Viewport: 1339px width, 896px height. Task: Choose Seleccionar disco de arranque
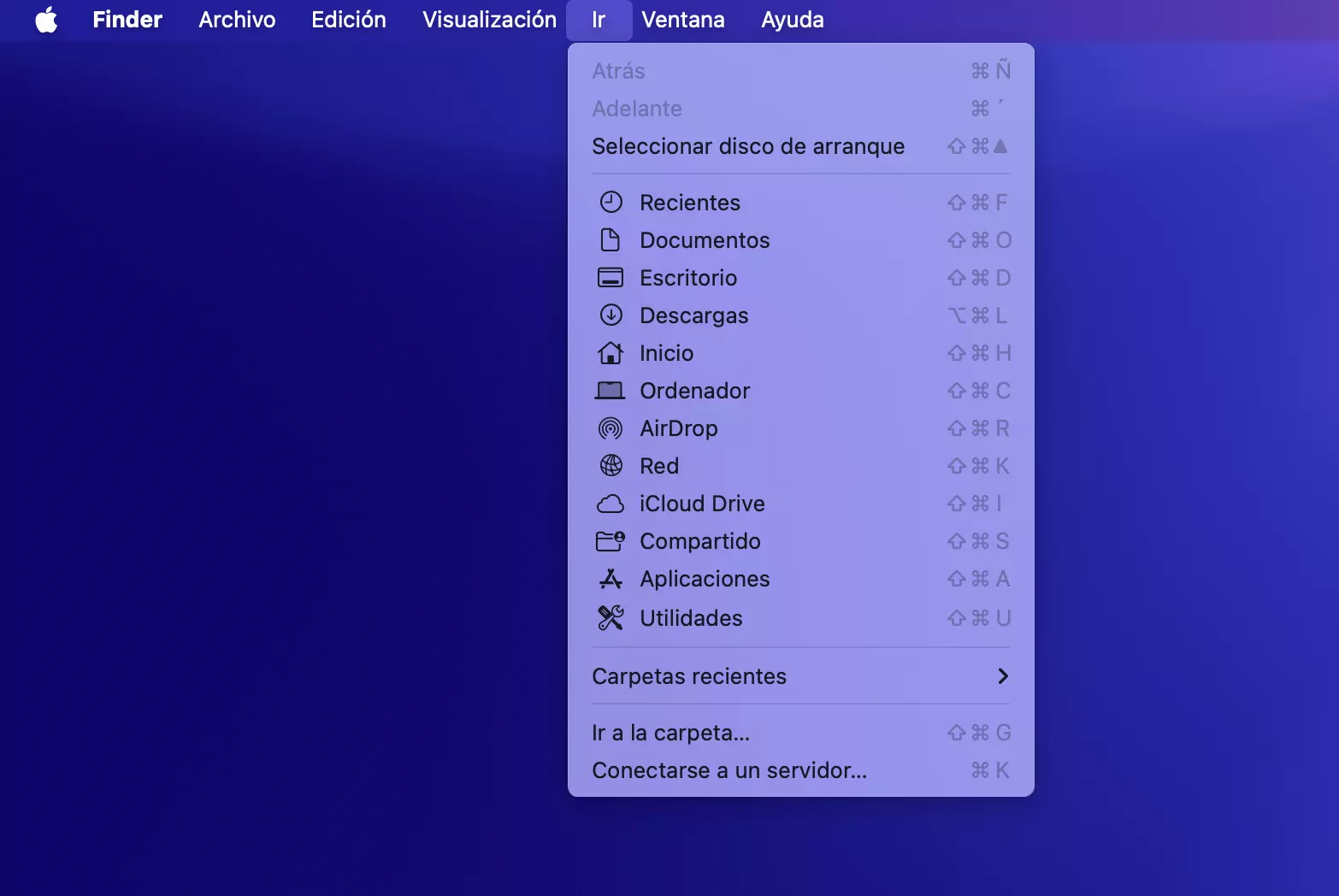pyautogui.click(x=801, y=146)
